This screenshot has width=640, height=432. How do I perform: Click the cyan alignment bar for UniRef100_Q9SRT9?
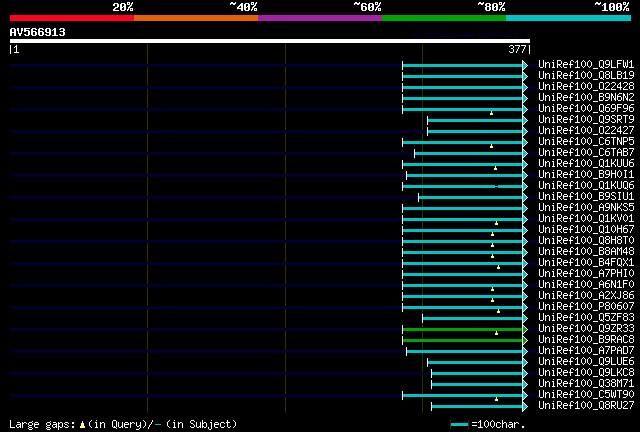(475, 120)
